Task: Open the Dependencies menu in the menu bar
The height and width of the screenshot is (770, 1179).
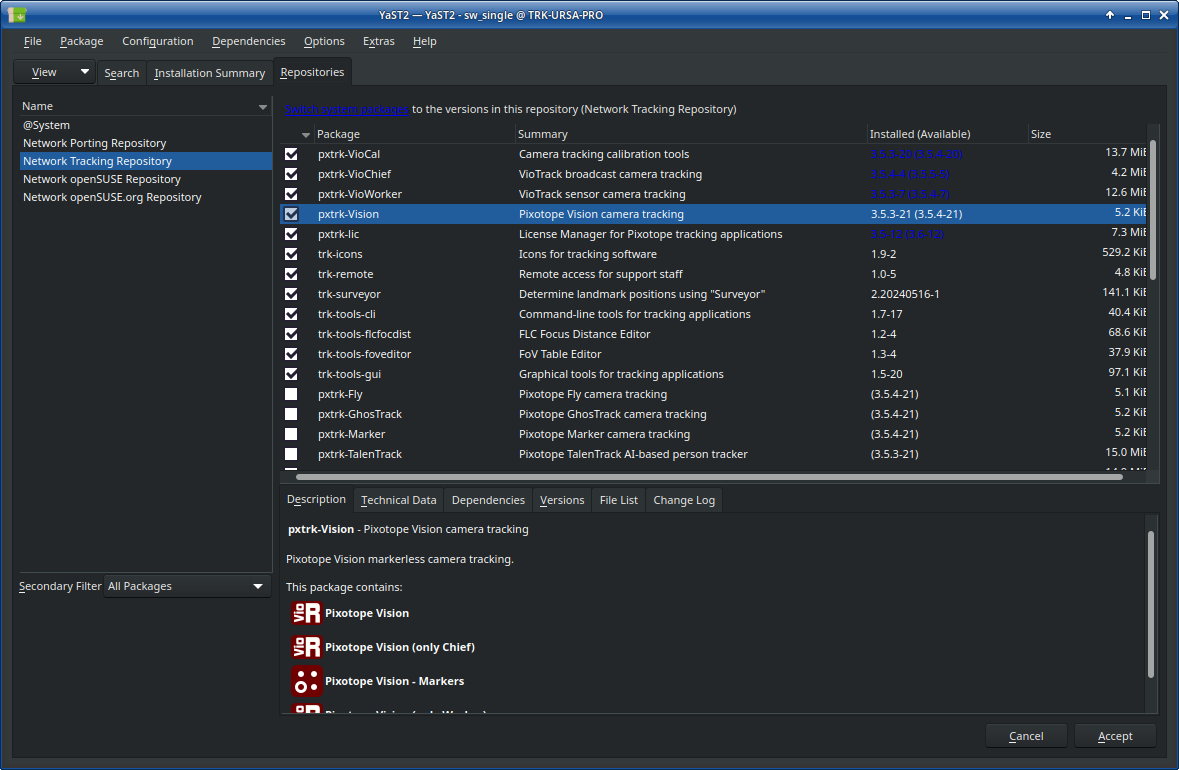Action: pyautogui.click(x=248, y=41)
